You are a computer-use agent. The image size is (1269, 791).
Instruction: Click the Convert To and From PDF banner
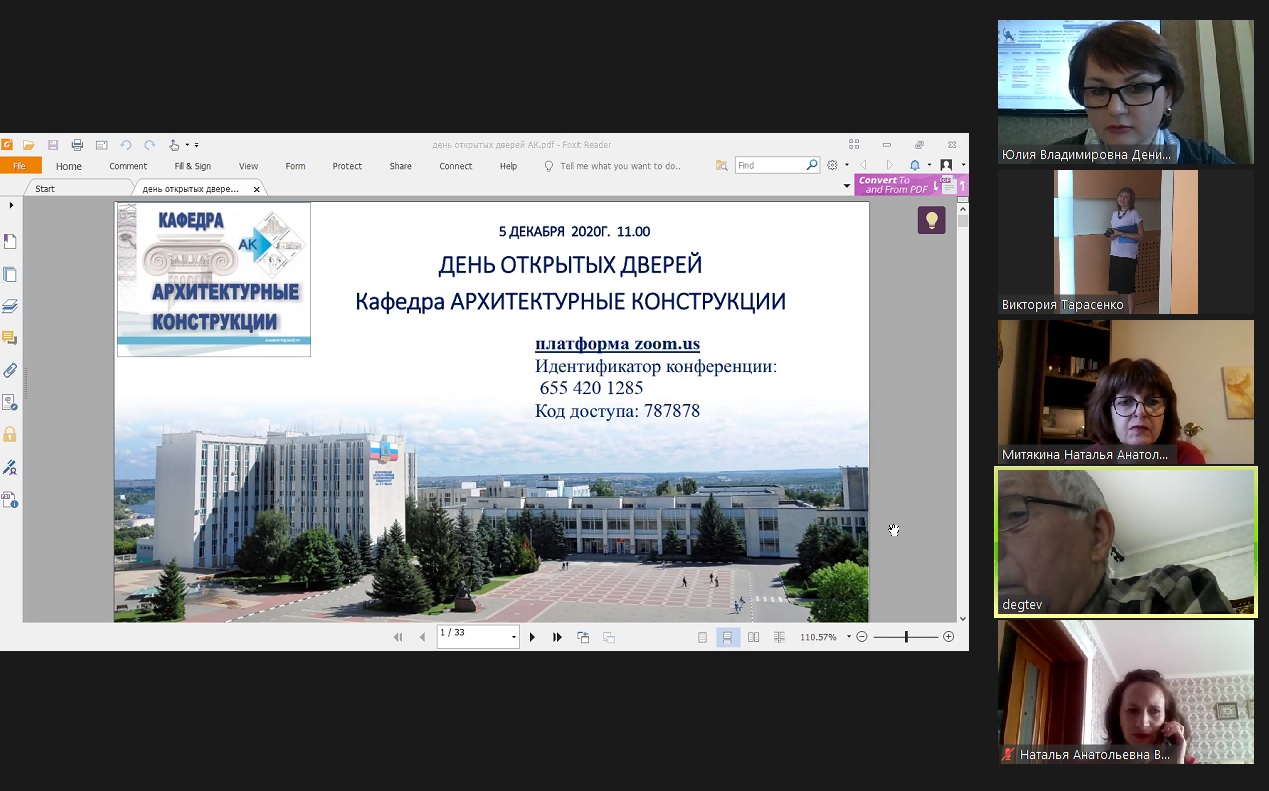coord(910,185)
